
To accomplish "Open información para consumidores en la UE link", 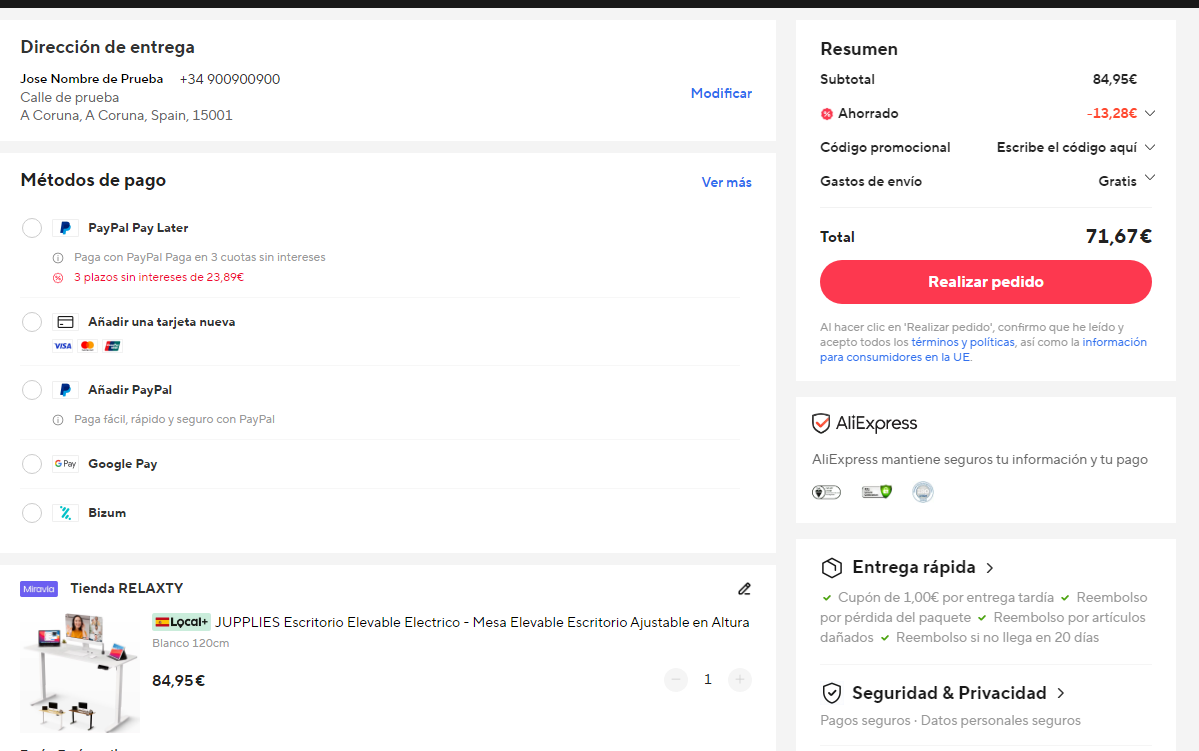I will 983,349.
